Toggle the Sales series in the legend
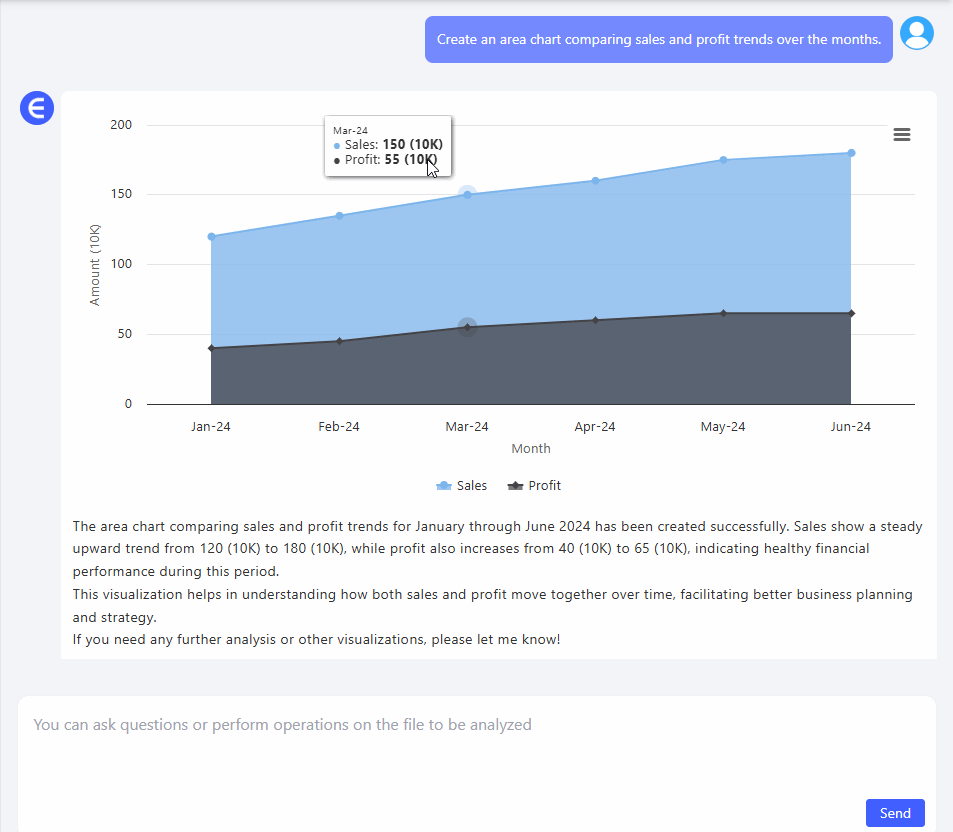The image size is (953, 832). 462,486
